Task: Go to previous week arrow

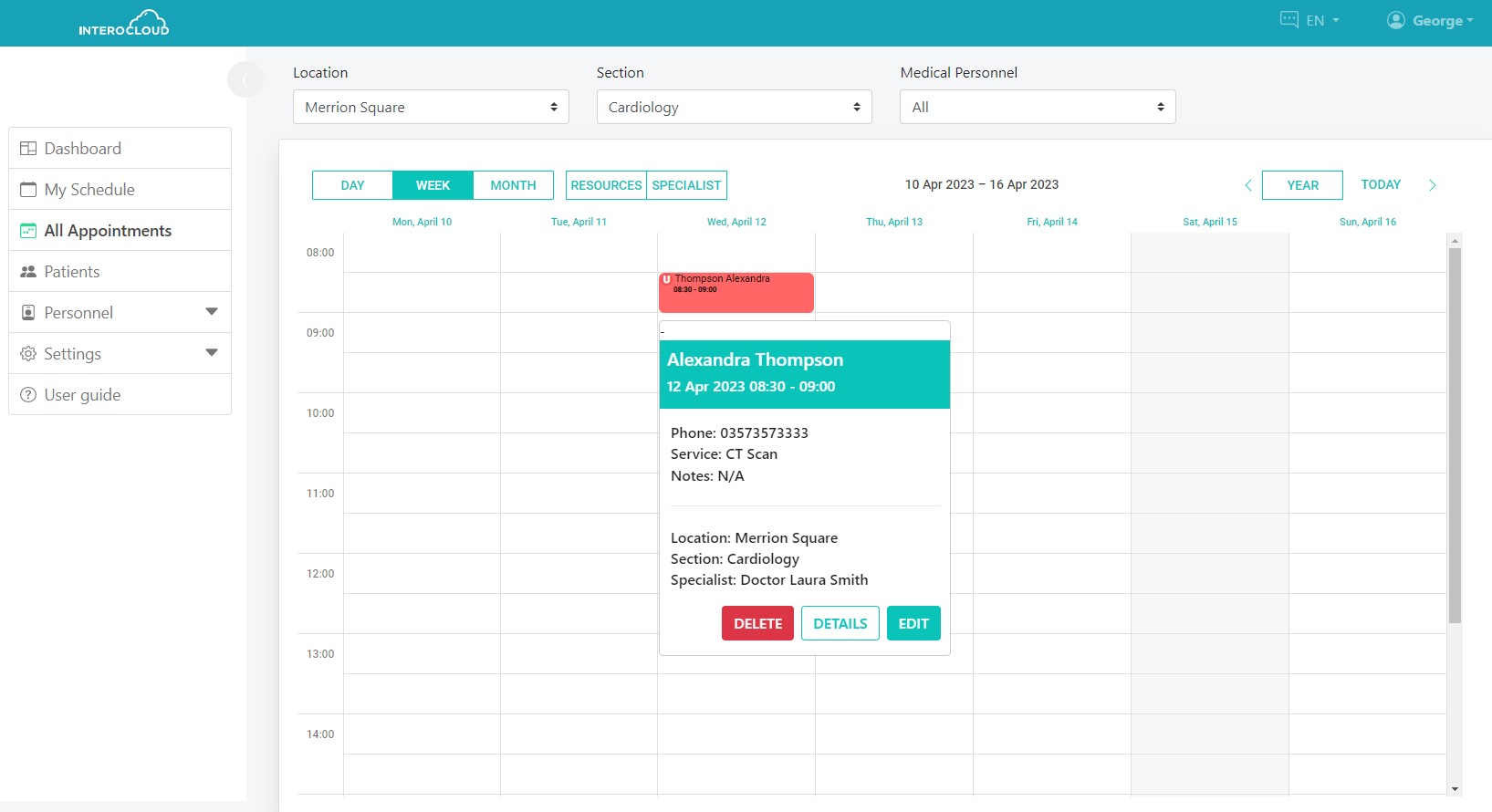Action: (x=1247, y=185)
